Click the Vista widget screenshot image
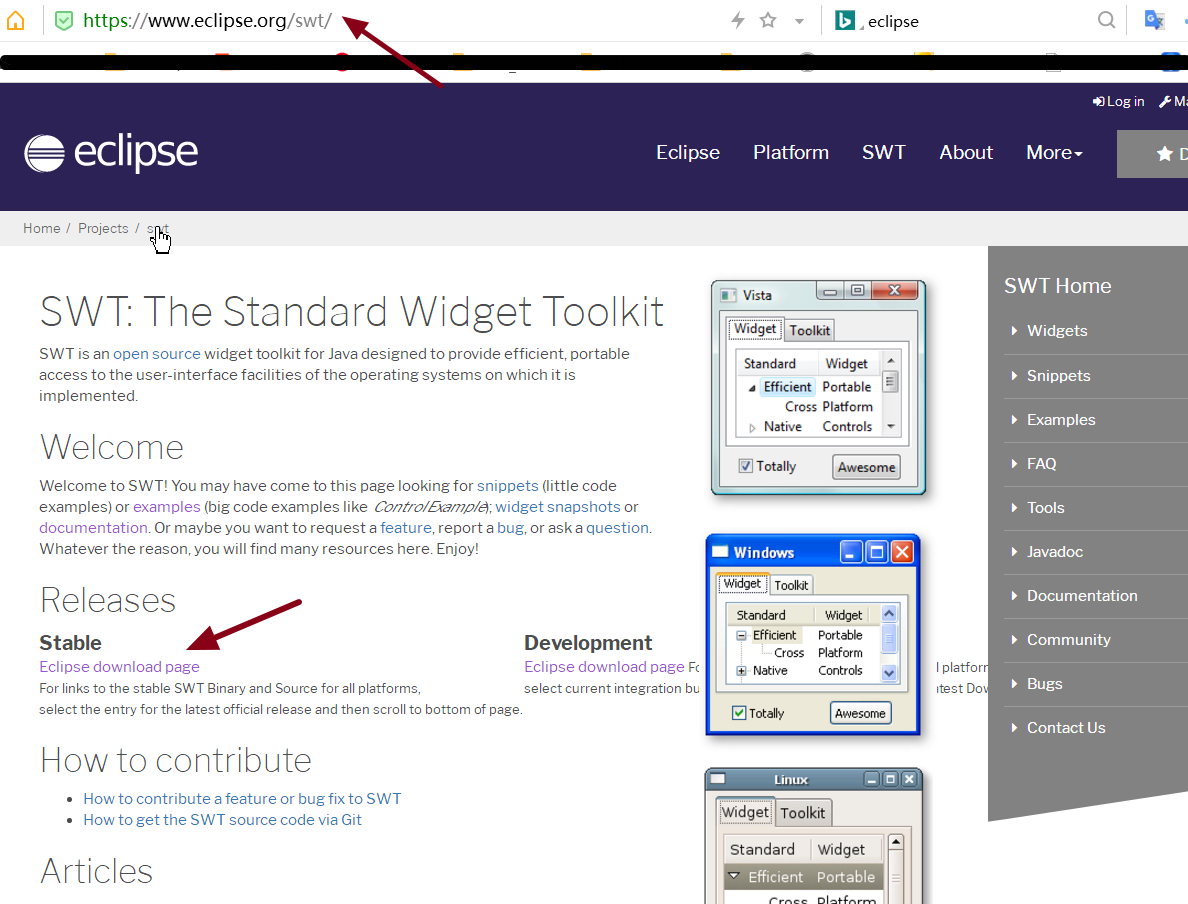Screen dimensions: 1188x904 [818, 387]
